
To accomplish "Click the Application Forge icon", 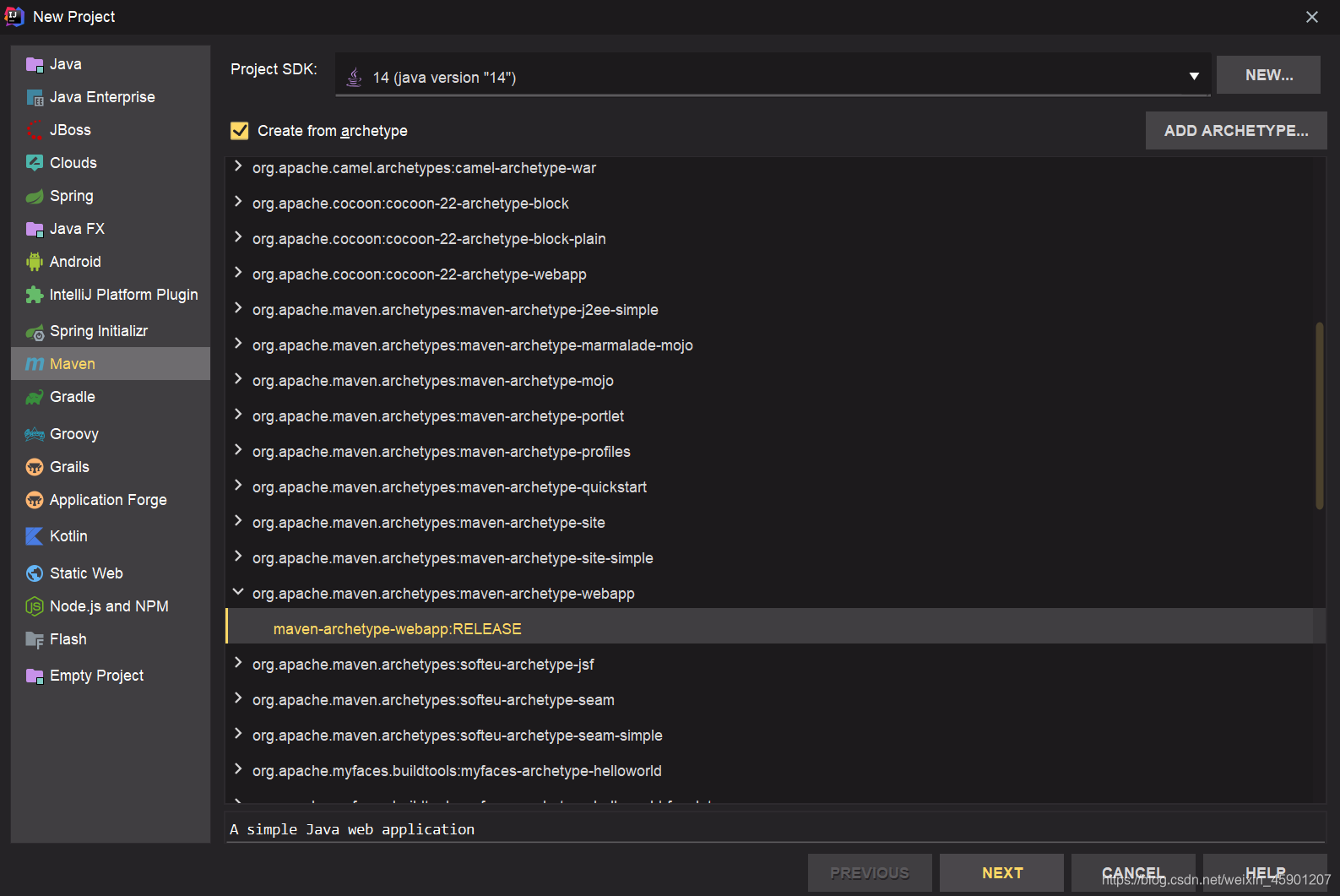I will click(35, 500).
